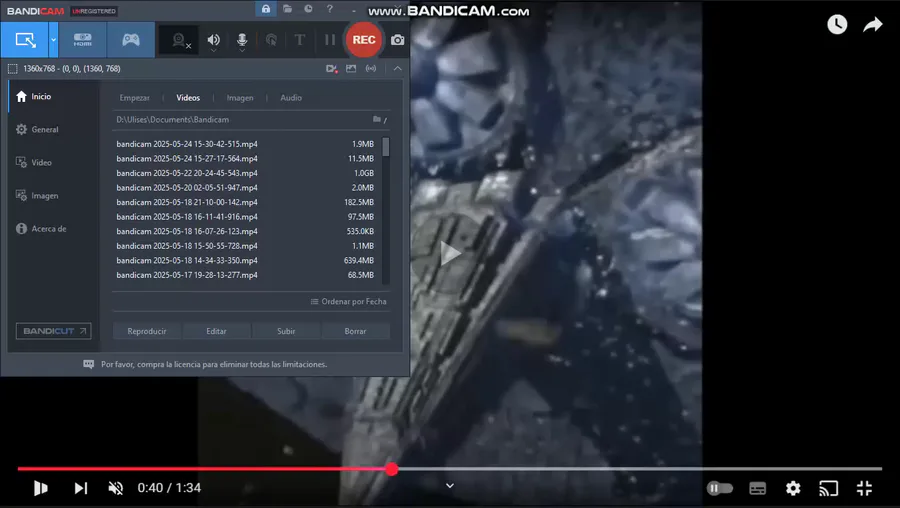The height and width of the screenshot is (508, 900).
Task: Select bandicam 2025-05-18 14-34-33-350.mp4
Action: pyautogui.click(x=246, y=261)
